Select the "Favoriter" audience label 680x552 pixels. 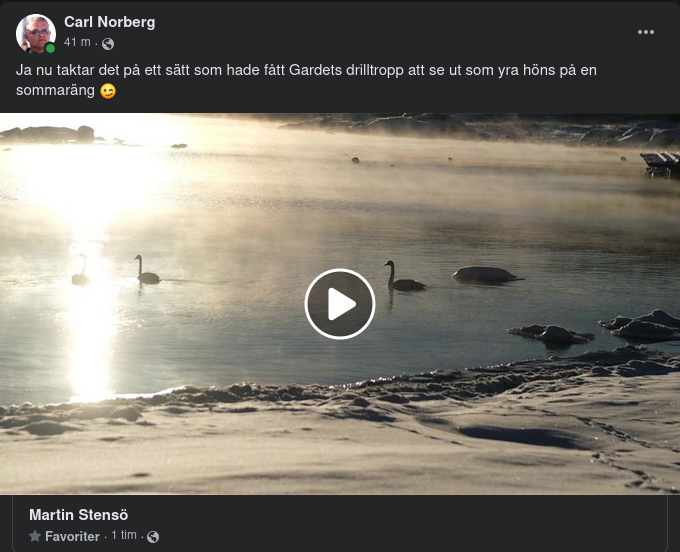tap(72, 537)
